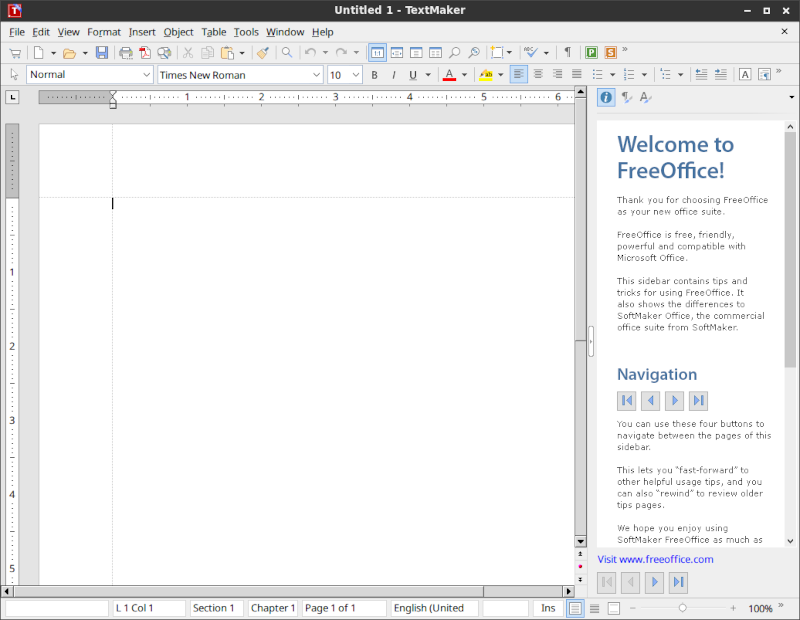This screenshot has width=800, height=620.
Task: Open the dropdown arrow beside the New icon
Action: [53, 53]
